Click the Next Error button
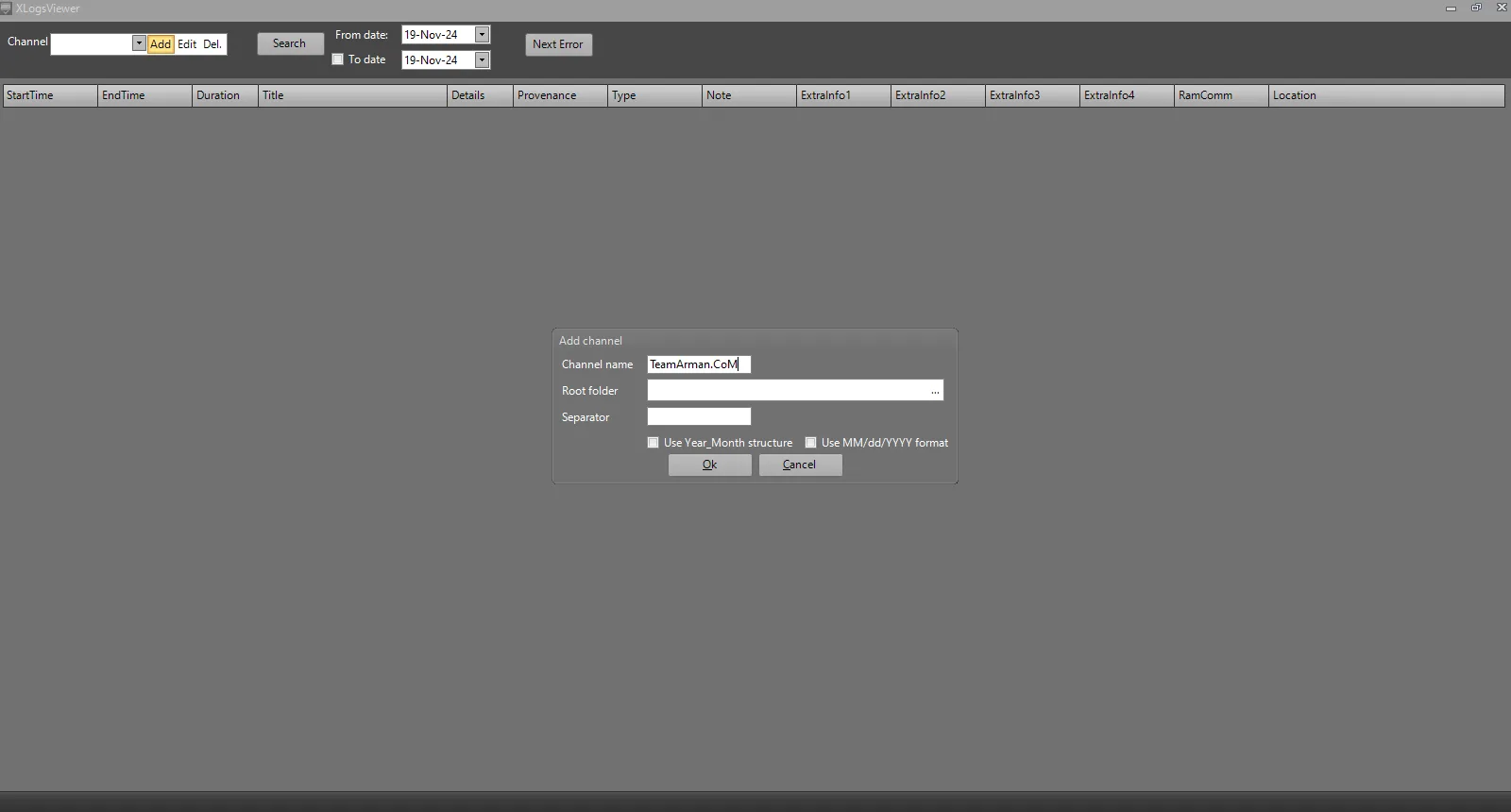This screenshot has height=812, width=1511. 558,44
